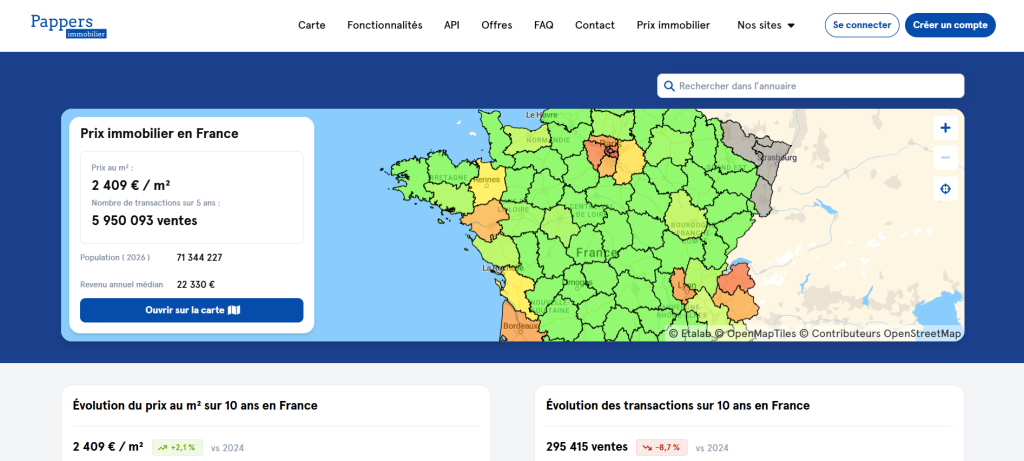Go to the API page

[x=452, y=25]
